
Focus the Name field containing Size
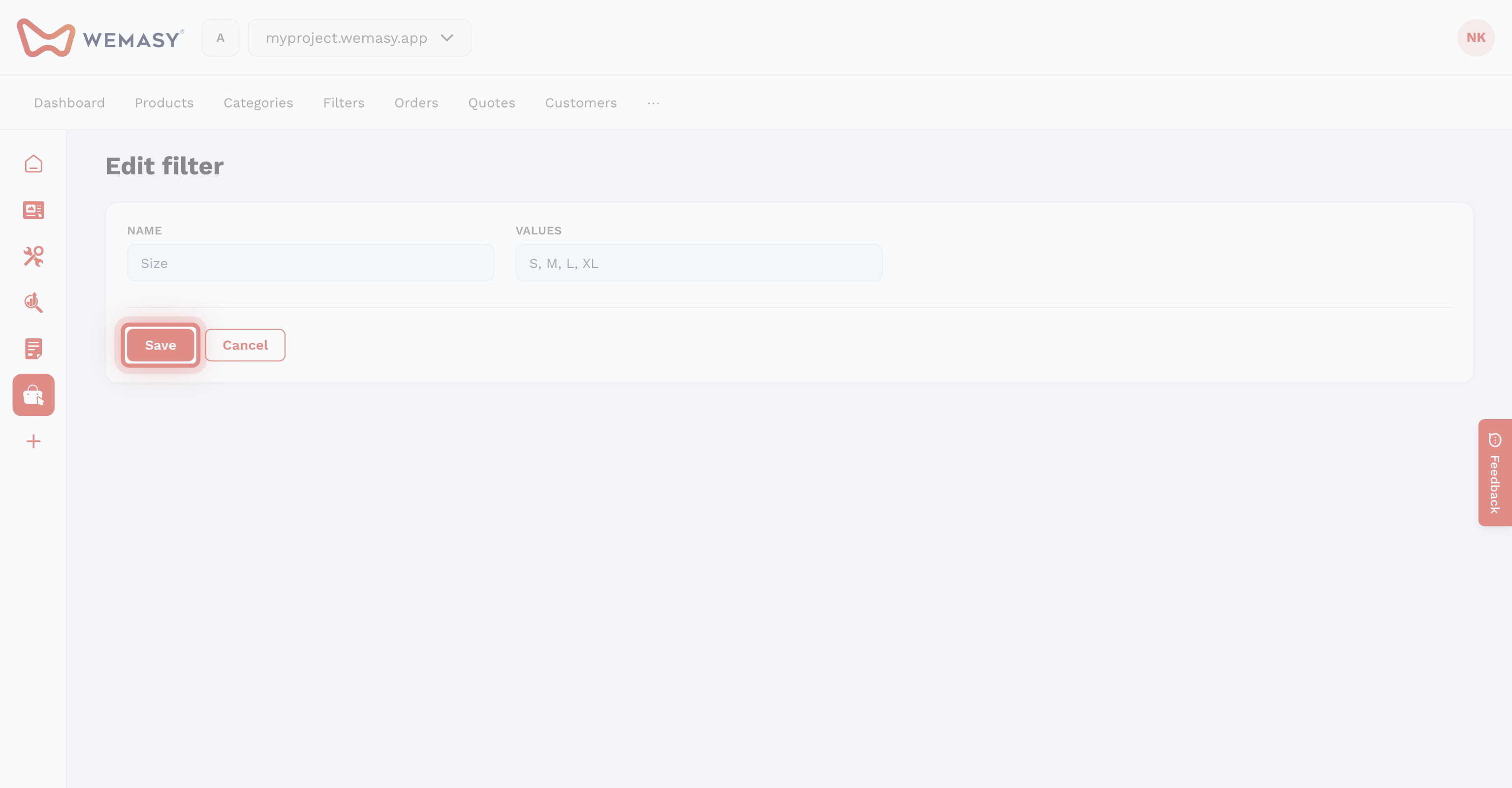coord(311,263)
